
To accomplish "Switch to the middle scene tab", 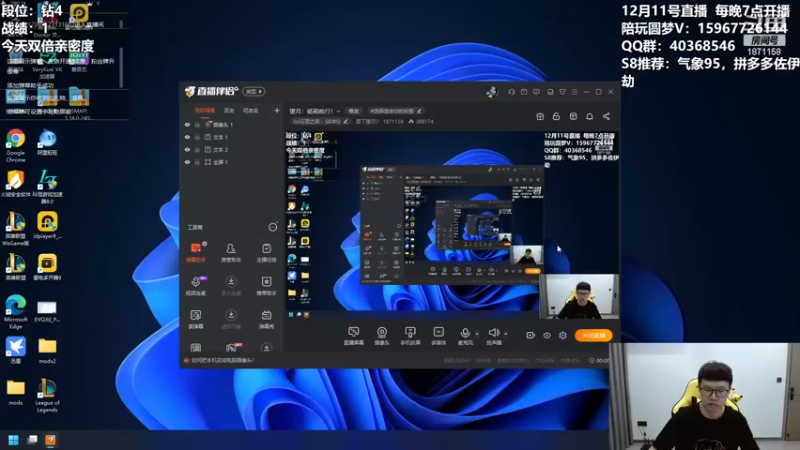I will pyautogui.click(x=229, y=111).
